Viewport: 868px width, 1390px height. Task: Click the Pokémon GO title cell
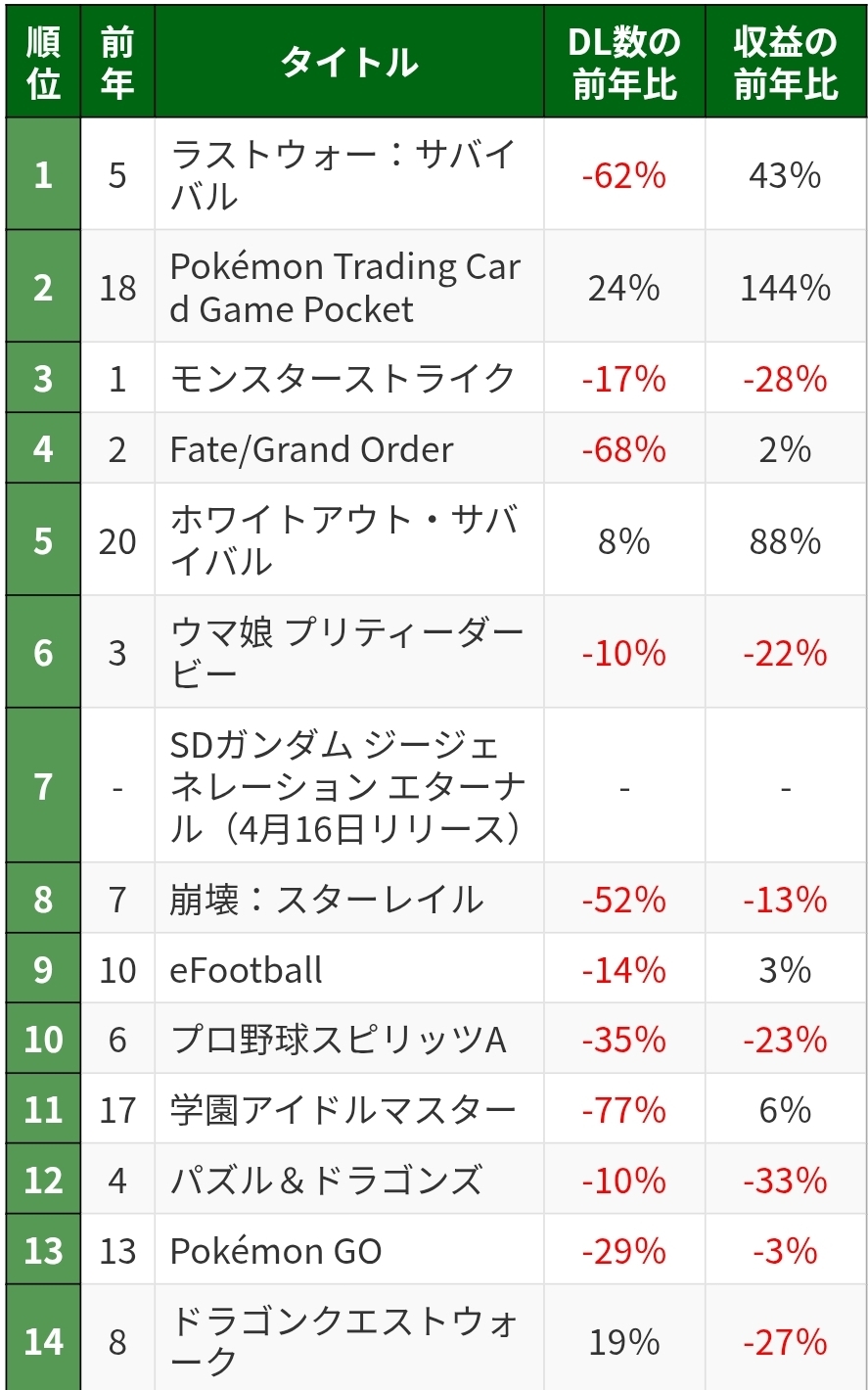pyautogui.click(x=276, y=1251)
